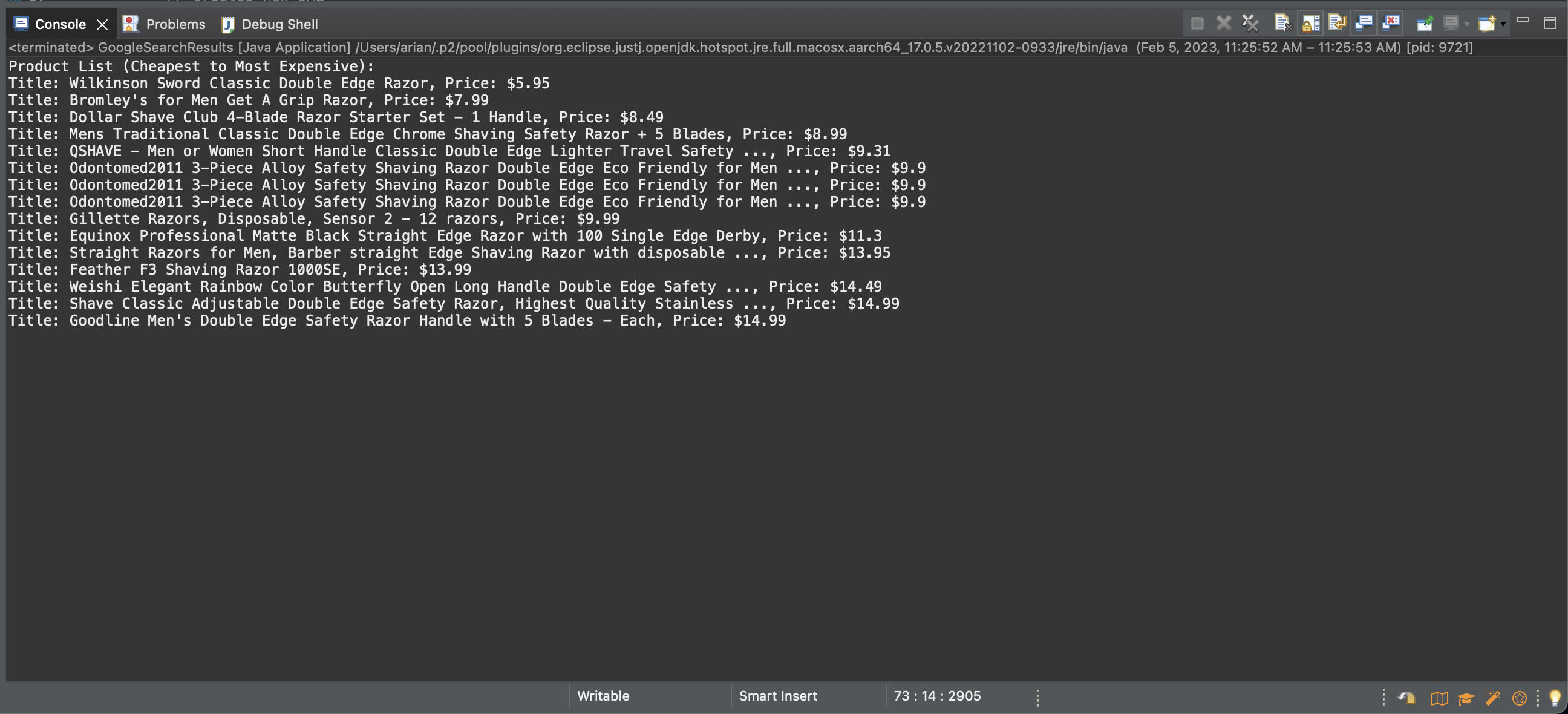Click the graduation cap tutorials icon

point(1466,698)
